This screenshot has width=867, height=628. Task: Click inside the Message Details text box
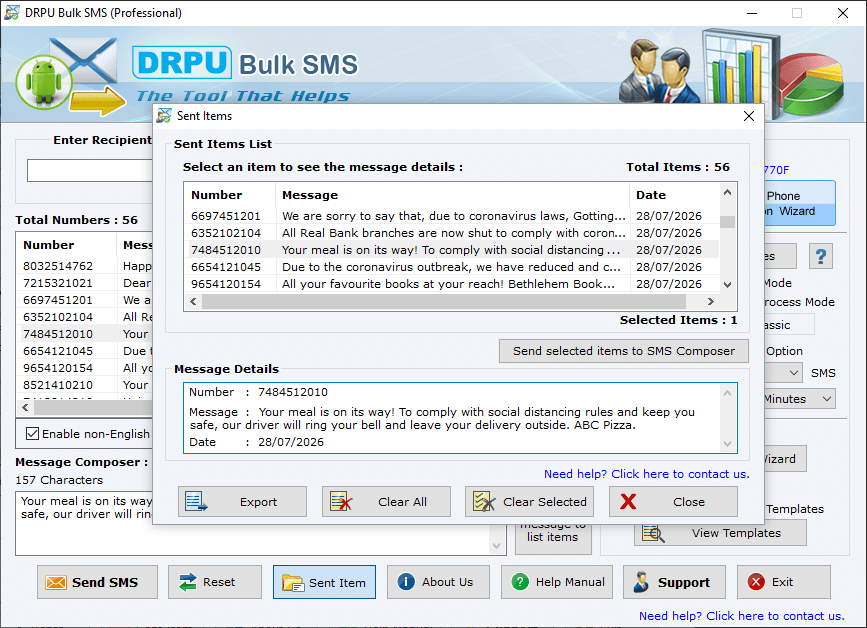click(460, 418)
